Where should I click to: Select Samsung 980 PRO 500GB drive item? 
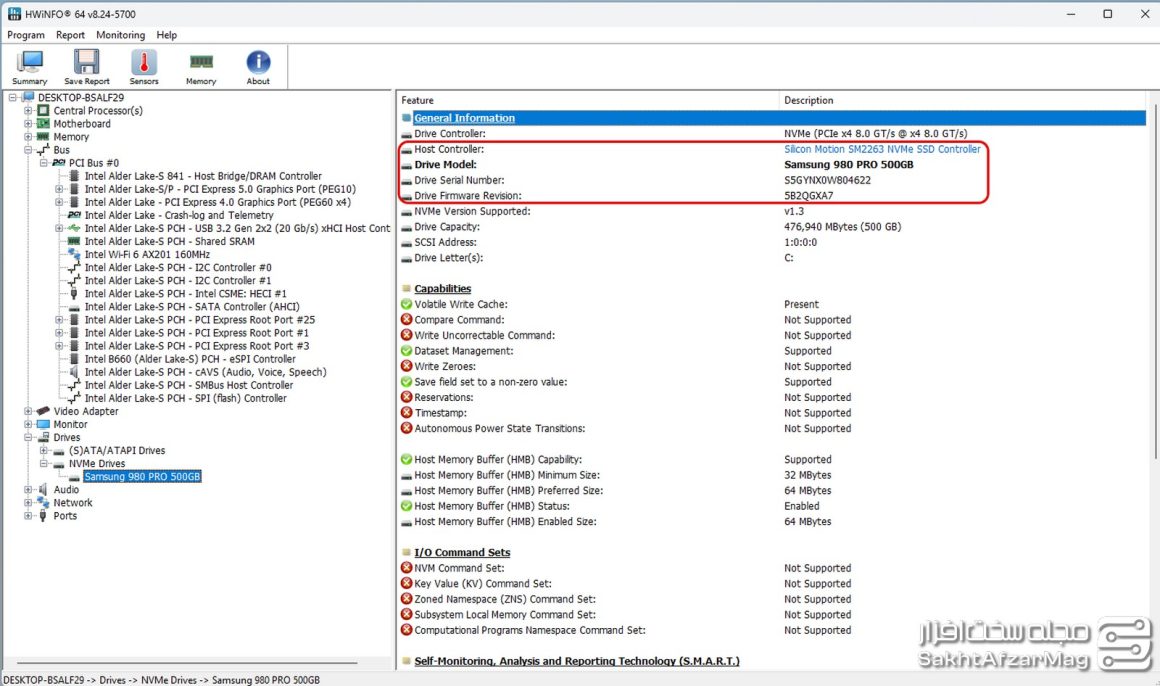tap(142, 477)
